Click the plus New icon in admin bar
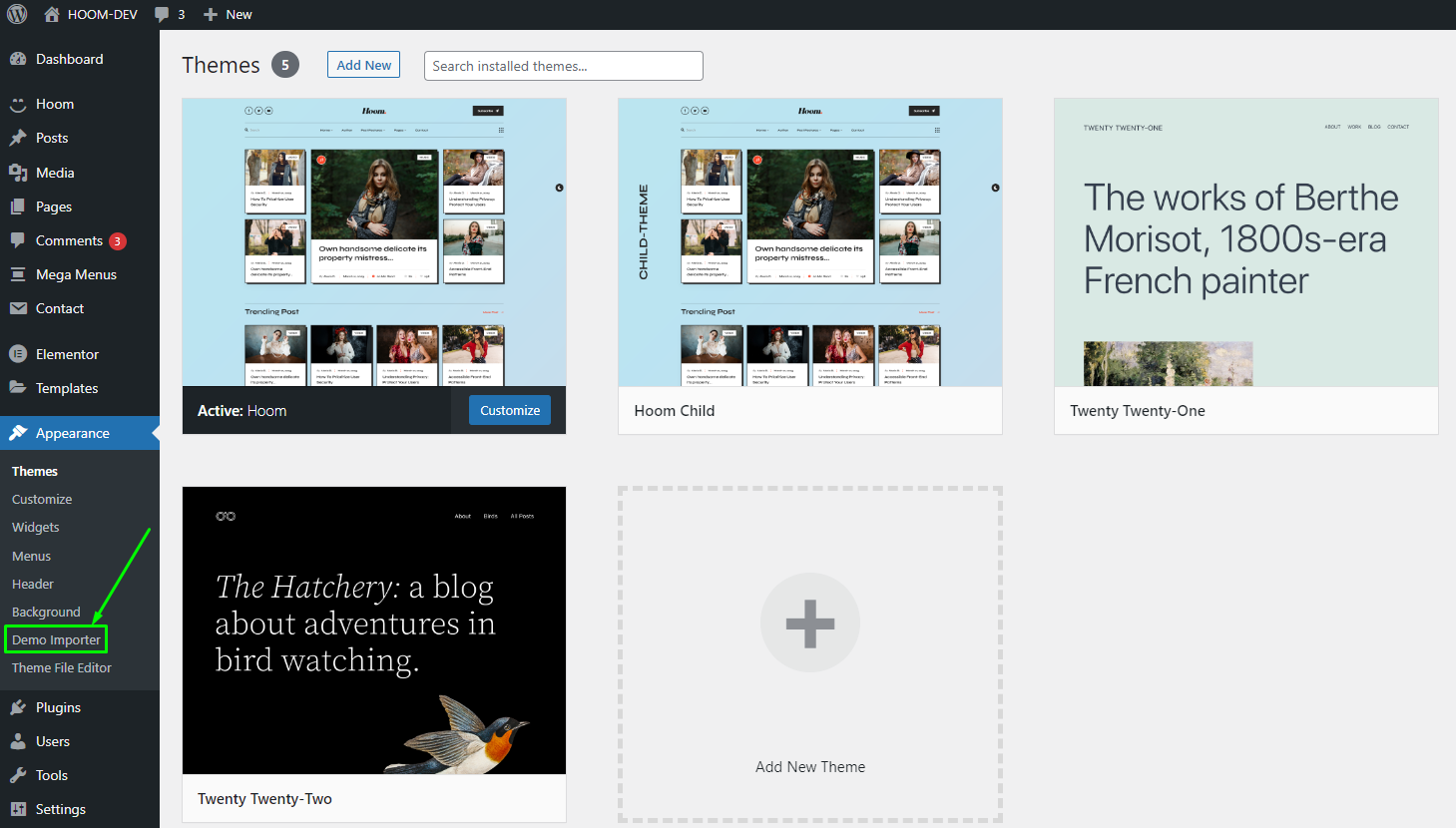Viewport: 1456px width, 828px height. click(211, 14)
